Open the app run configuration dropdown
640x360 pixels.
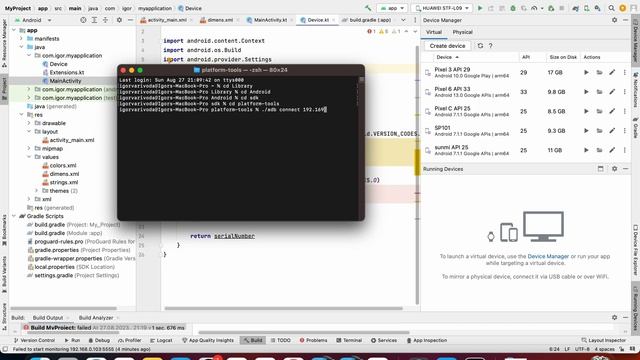pyautogui.click(x=392, y=8)
